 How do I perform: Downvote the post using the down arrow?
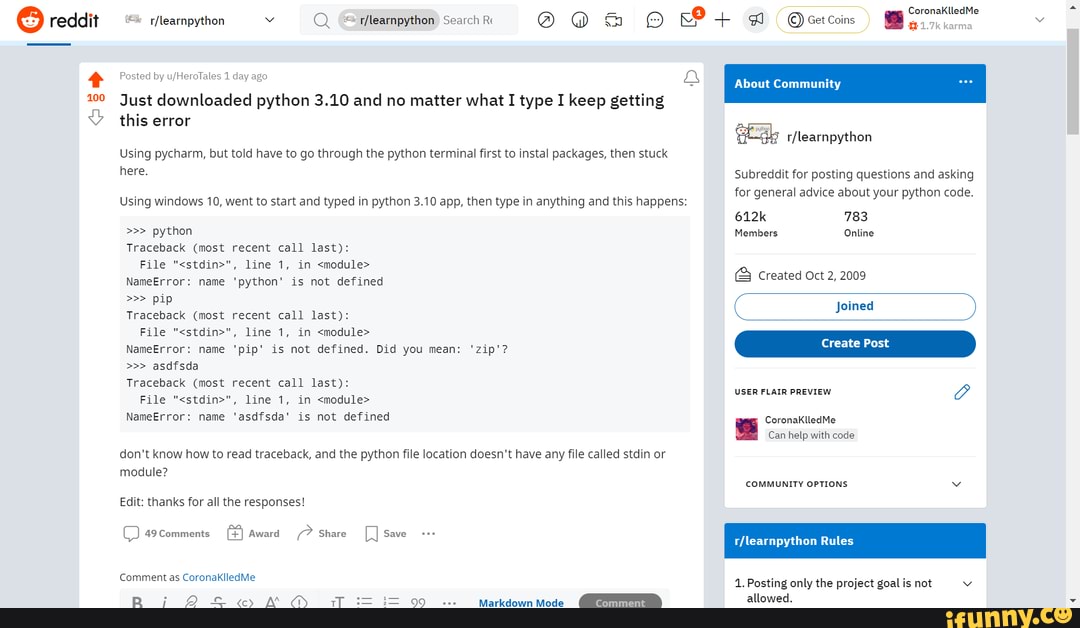(x=96, y=117)
